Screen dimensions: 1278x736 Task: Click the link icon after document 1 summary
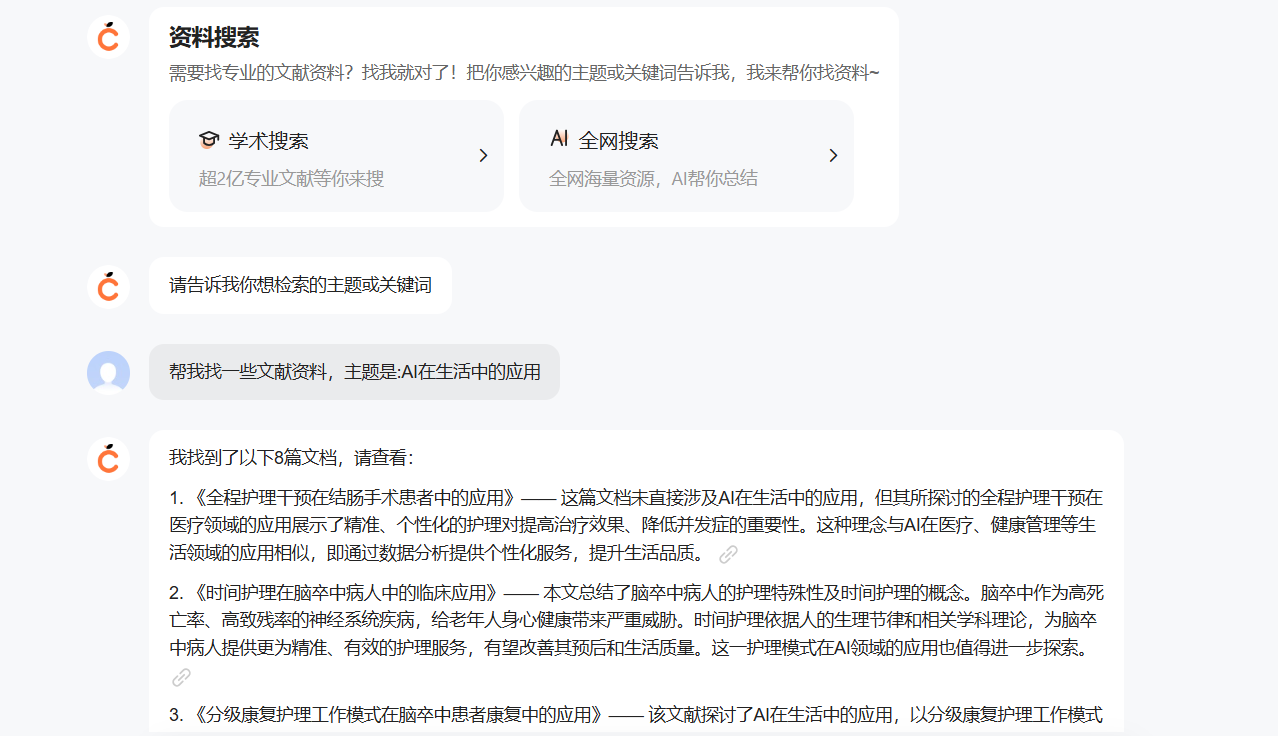[728, 554]
